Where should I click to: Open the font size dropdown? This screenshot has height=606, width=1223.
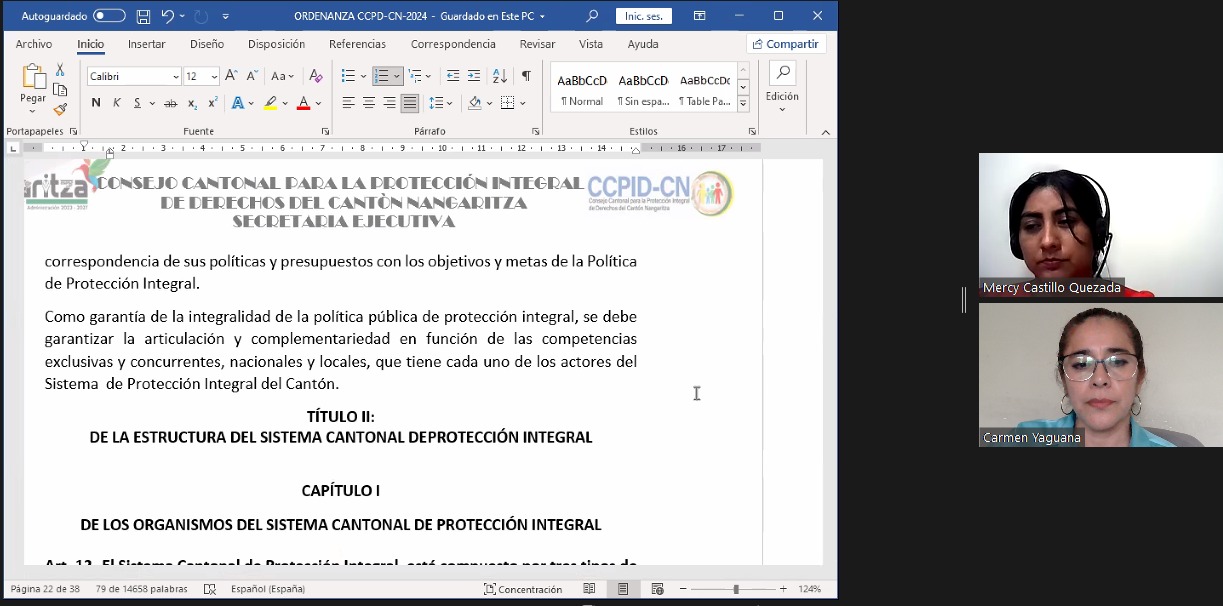pyautogui.click(x=214, y=77)
